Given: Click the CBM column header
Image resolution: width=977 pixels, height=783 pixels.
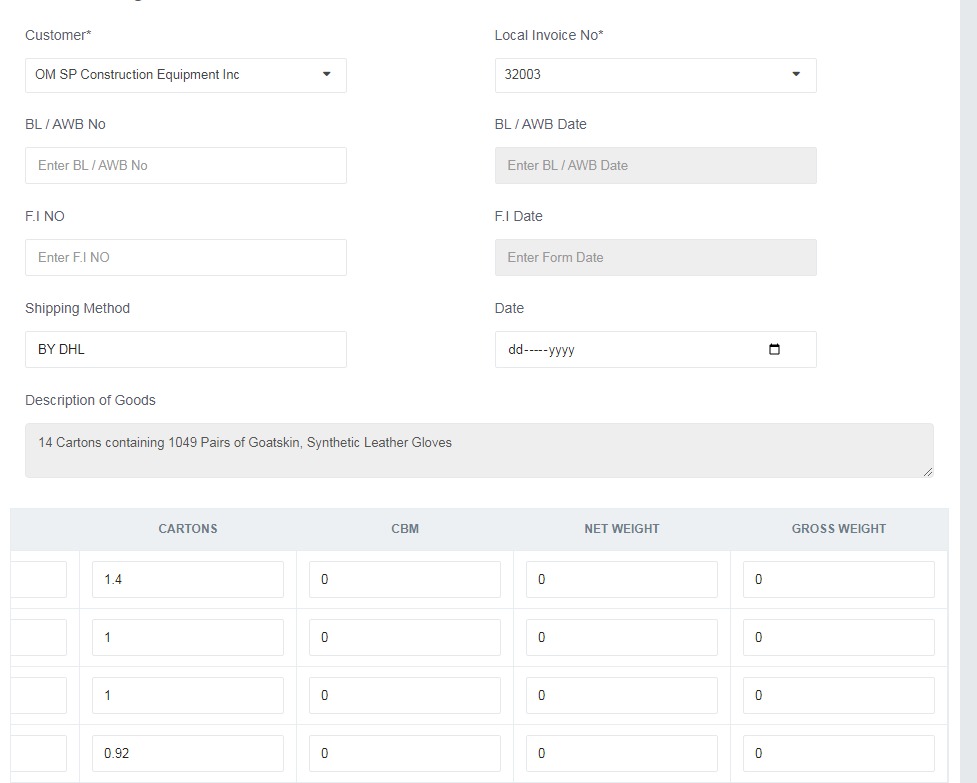Looking at the screenshot, I should [x=405, y=529].
